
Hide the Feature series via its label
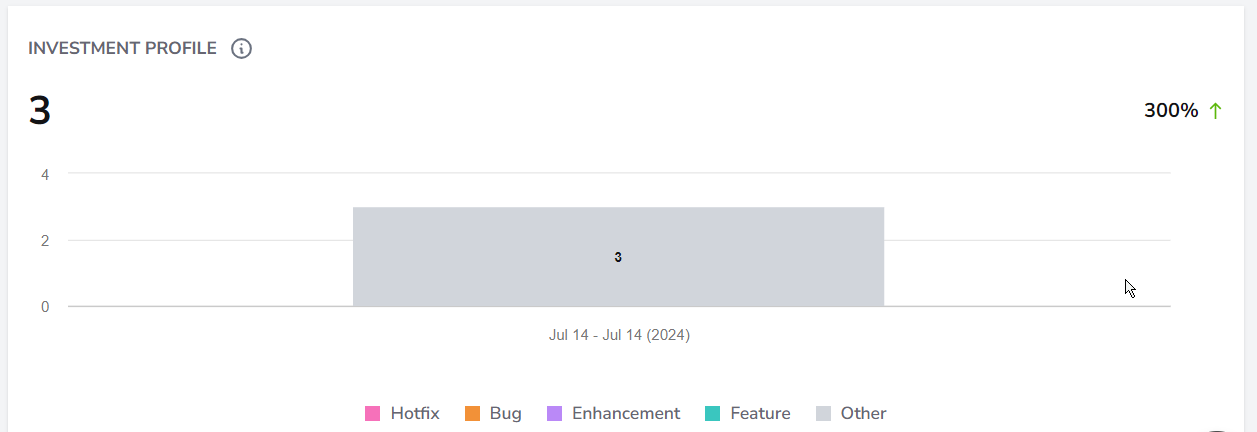click(760, 413)
